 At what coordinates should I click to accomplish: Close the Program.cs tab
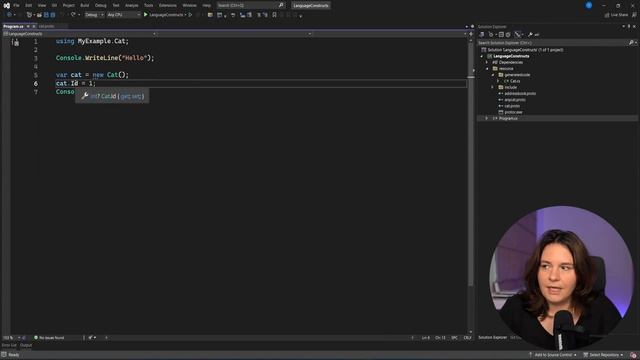34,26
